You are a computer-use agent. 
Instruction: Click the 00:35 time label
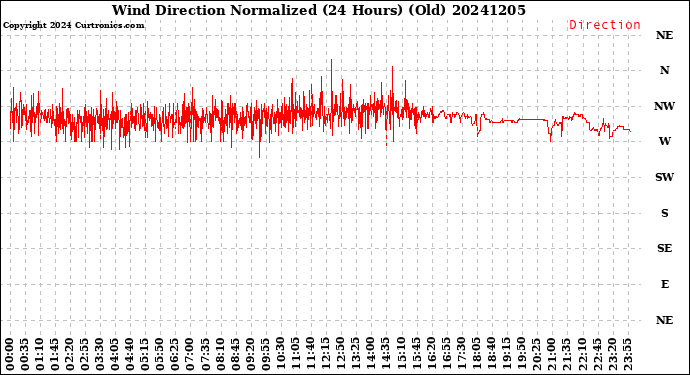click(25, 354)
